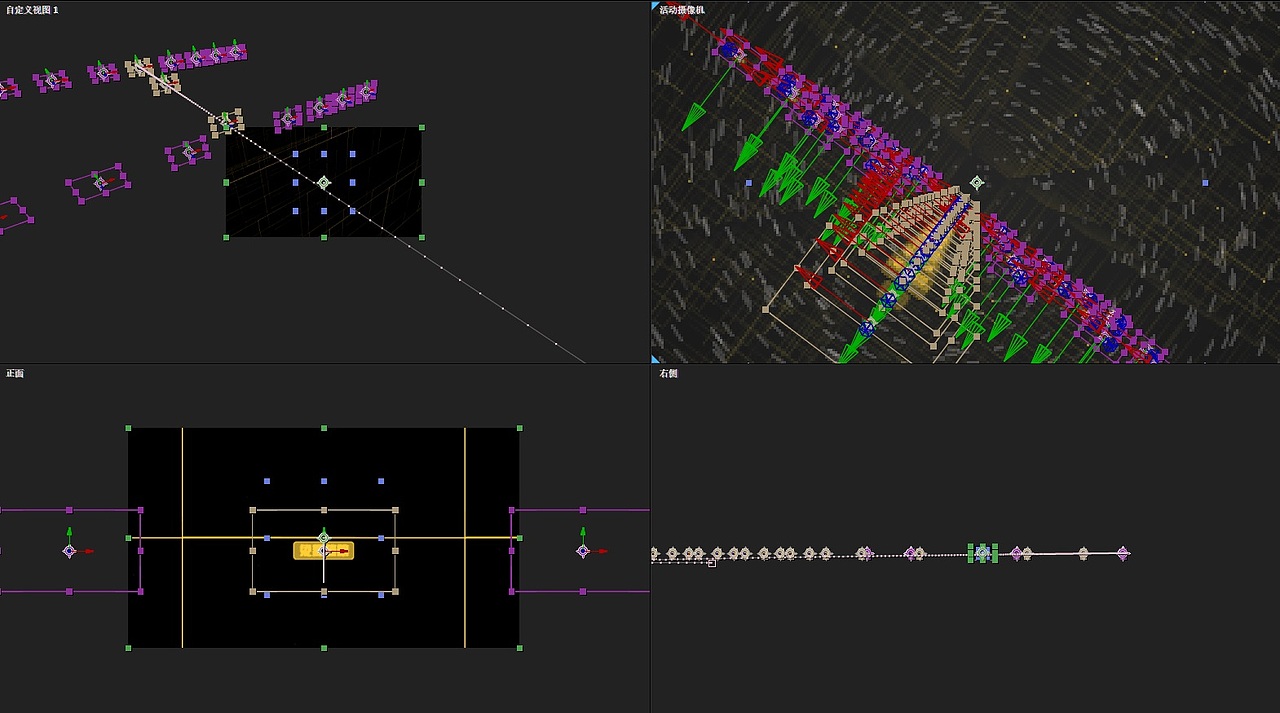Grab green Y-axis arrow of right purple layer
The image size is (1280, 713).
582,532
